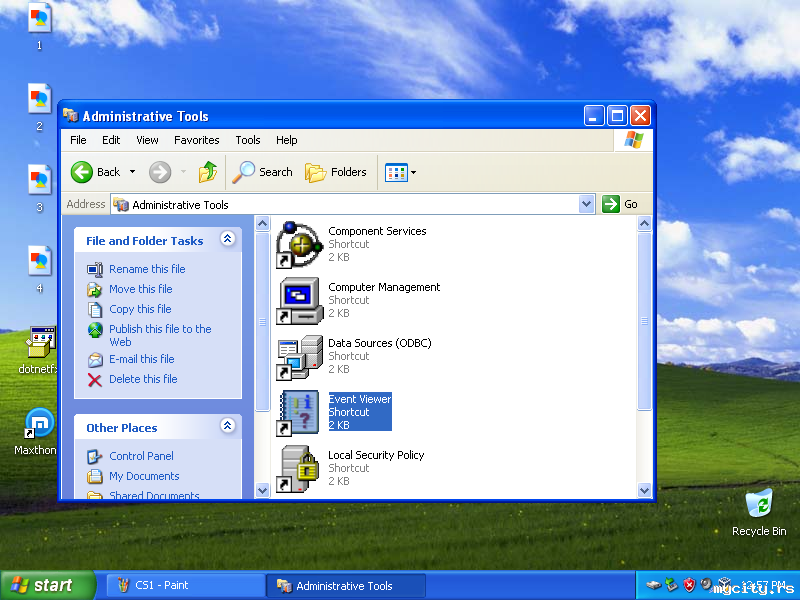Open the Favorites menu
The width and height of the screenshot is (800, 600).
coord(196,140)
